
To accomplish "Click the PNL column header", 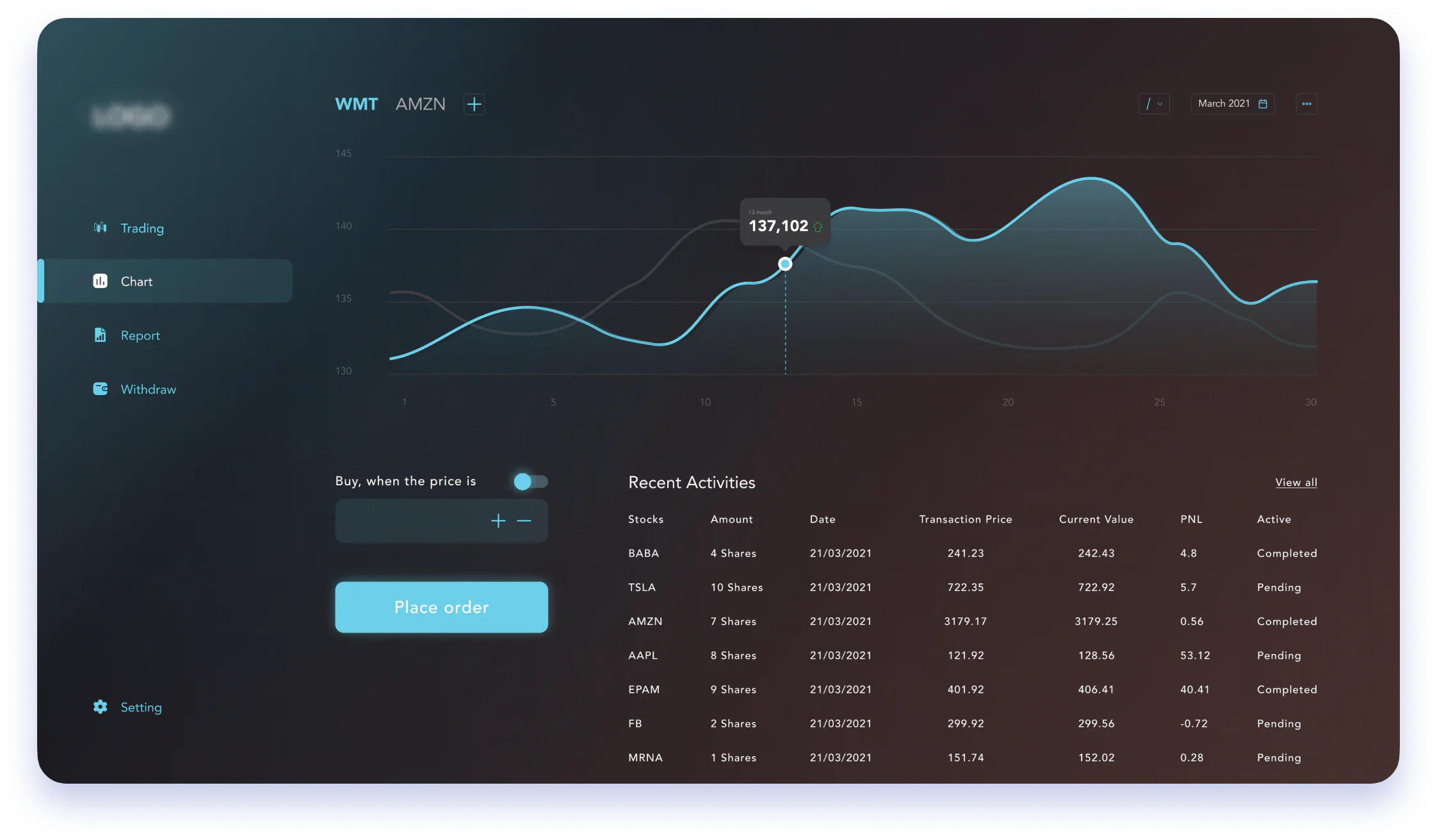I will pyautogui.click(x=1191, y=519).
